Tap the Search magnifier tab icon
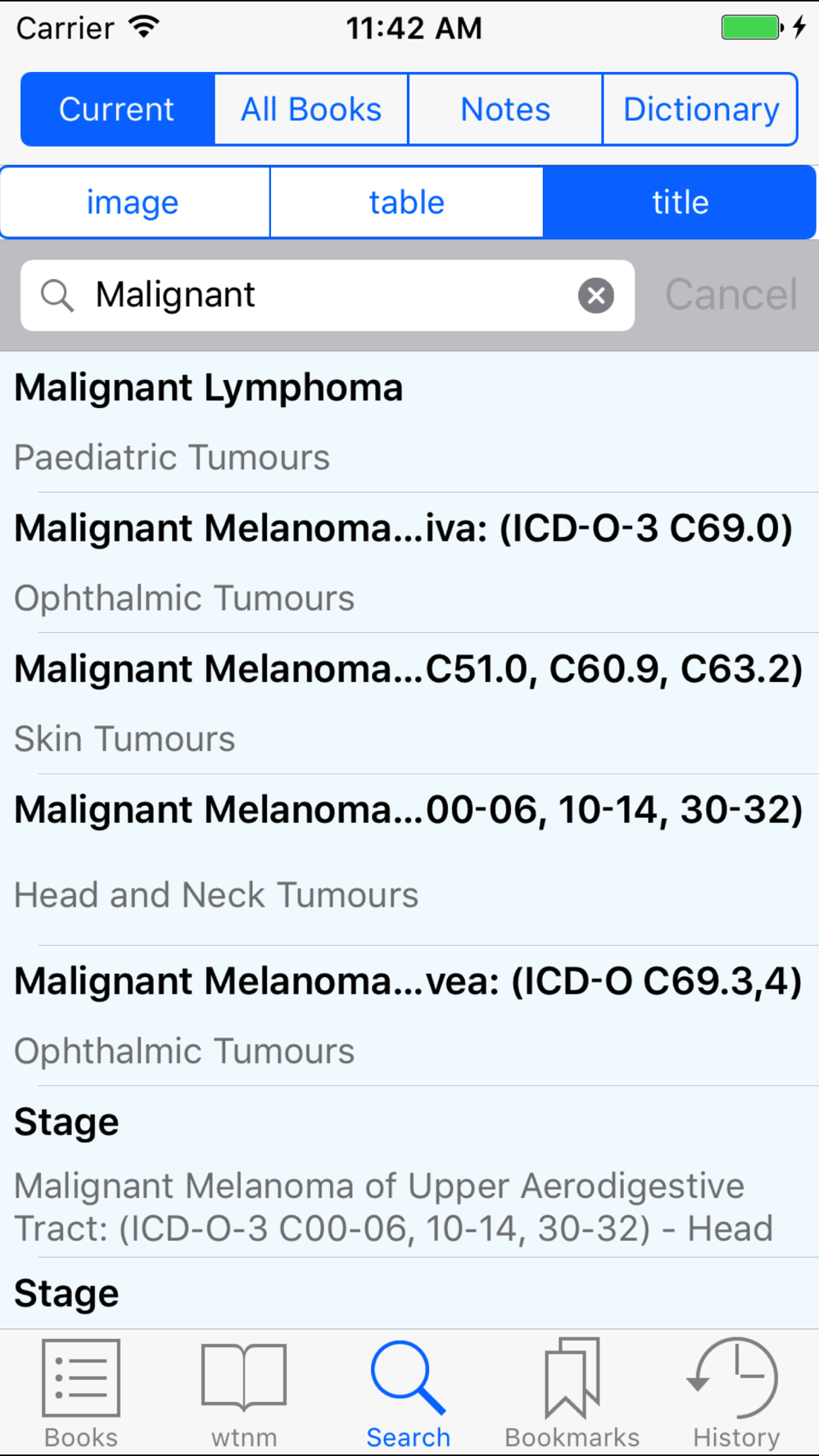The width and height of the screenshot is (819, 1456). (408, 1378)
